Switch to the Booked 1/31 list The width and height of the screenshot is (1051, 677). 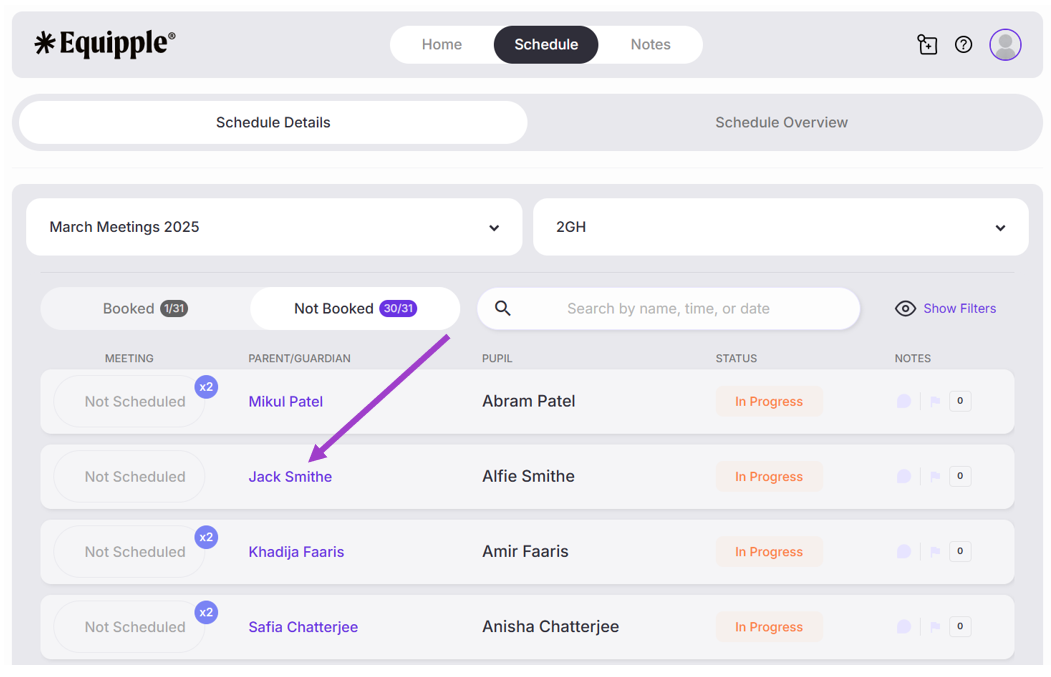[x=145, y=309]
